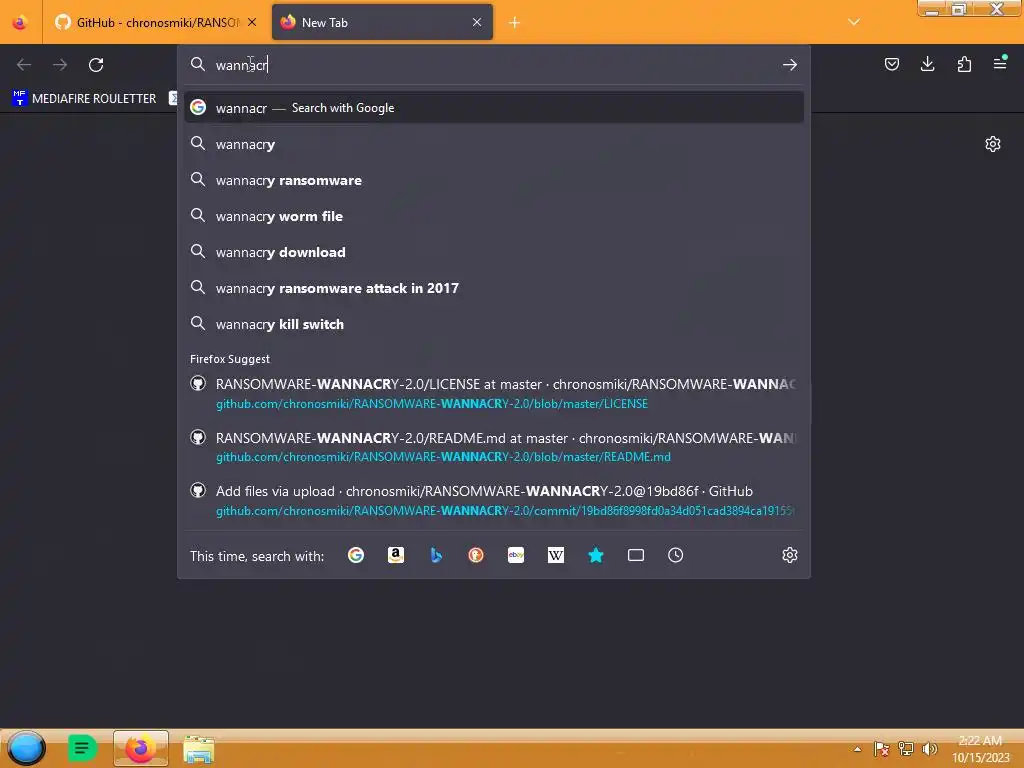This screenshot has width=1024, height=768.
Task: Search in History using clock icon
Action: [x=675, y=555]
